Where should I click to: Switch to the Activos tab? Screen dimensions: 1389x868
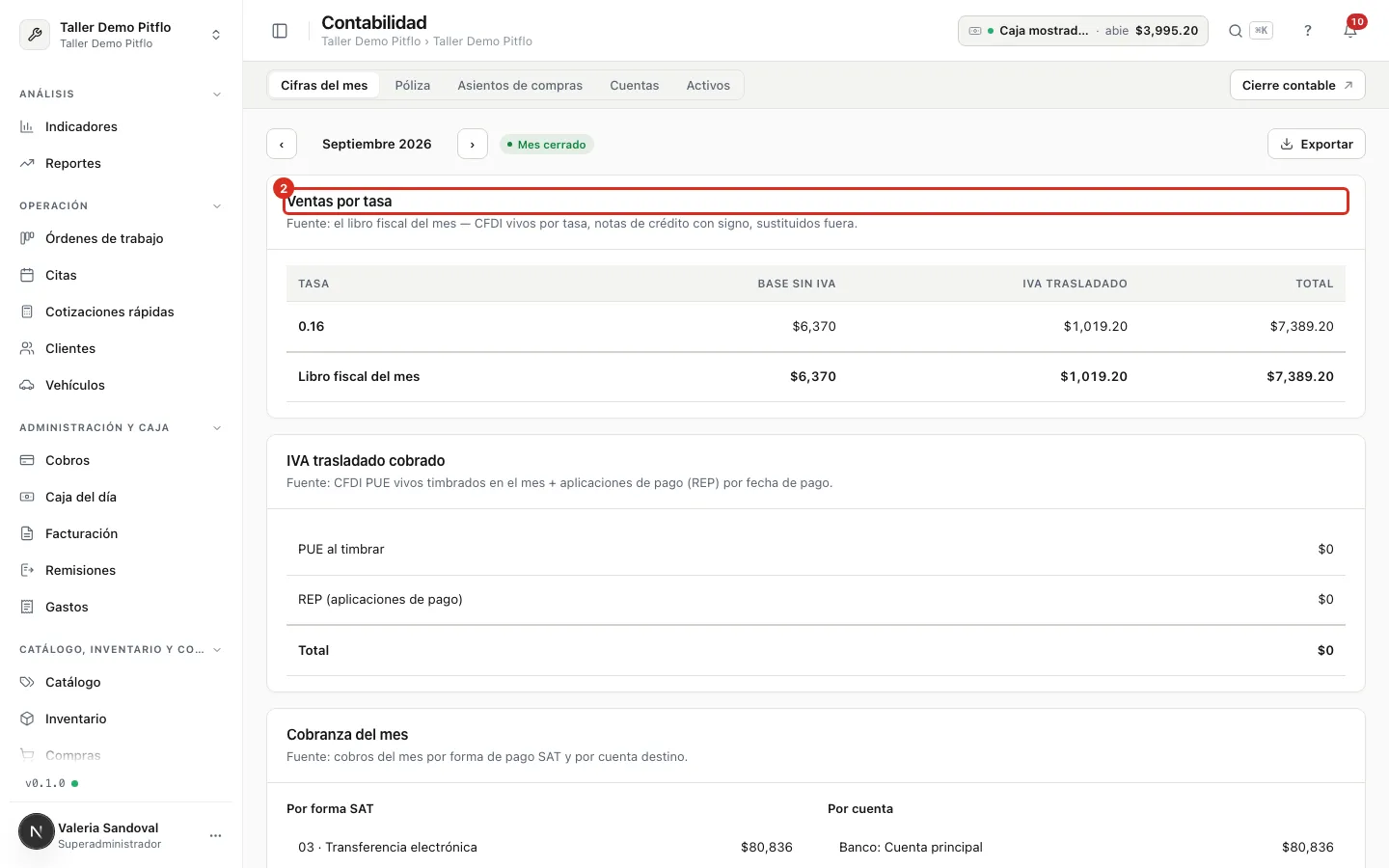[x=708, y=85]
